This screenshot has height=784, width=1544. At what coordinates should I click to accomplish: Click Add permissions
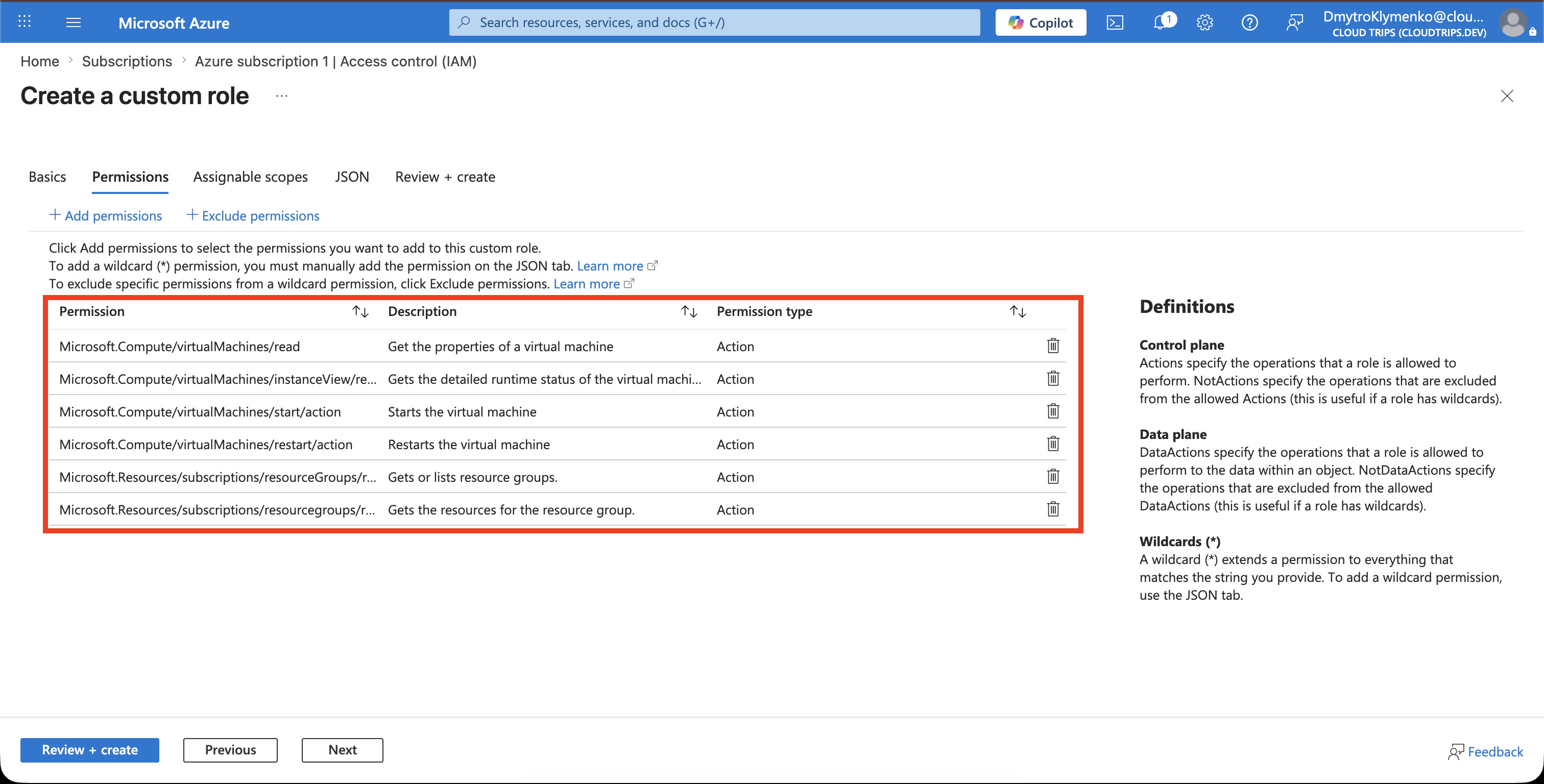(106, 215)
